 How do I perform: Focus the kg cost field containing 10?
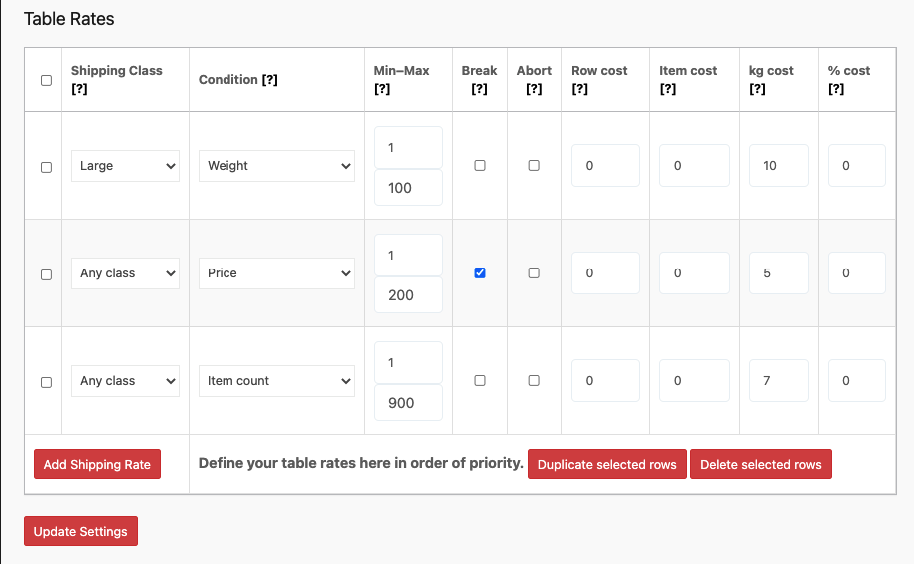point(778,166)
